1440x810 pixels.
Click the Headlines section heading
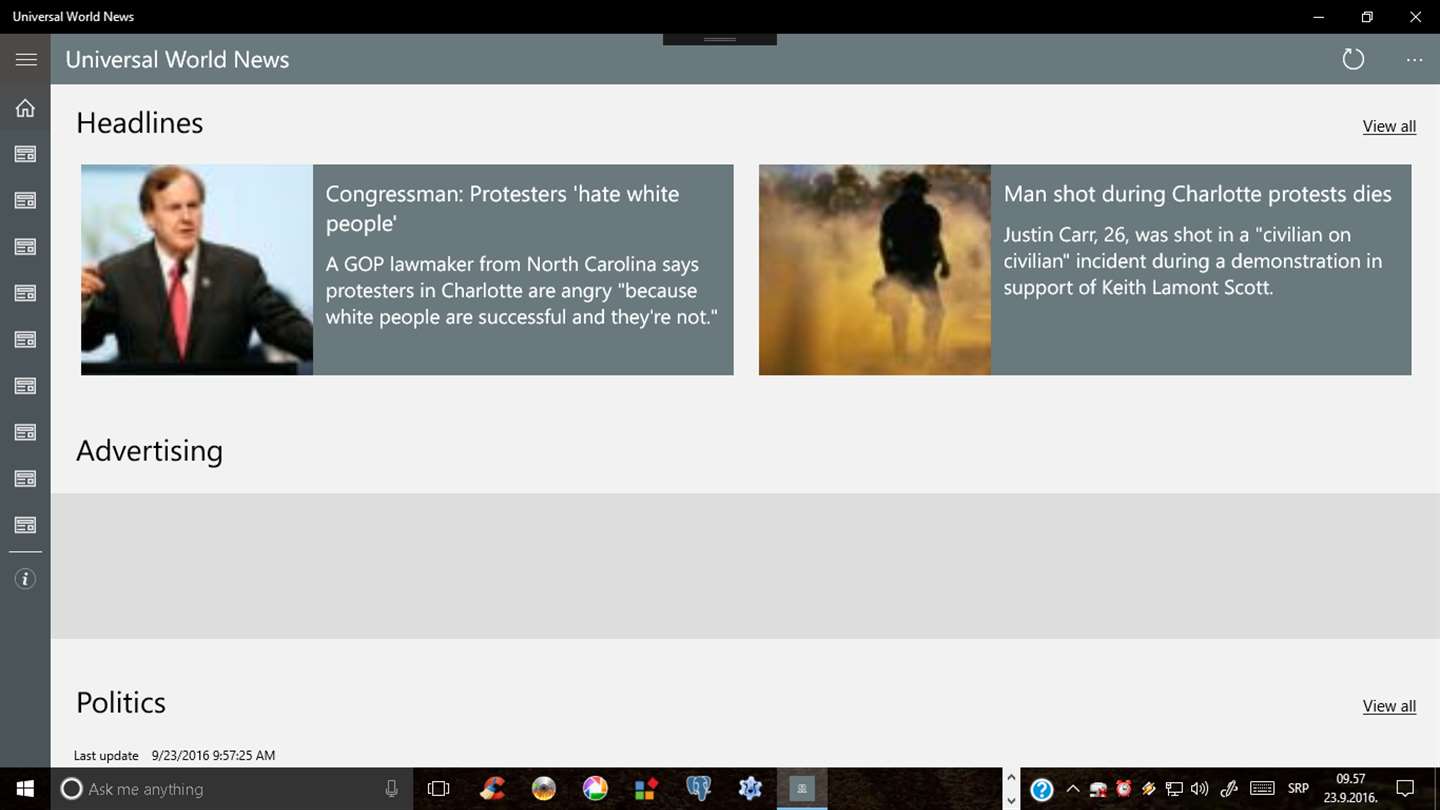[x=140, y=123]
